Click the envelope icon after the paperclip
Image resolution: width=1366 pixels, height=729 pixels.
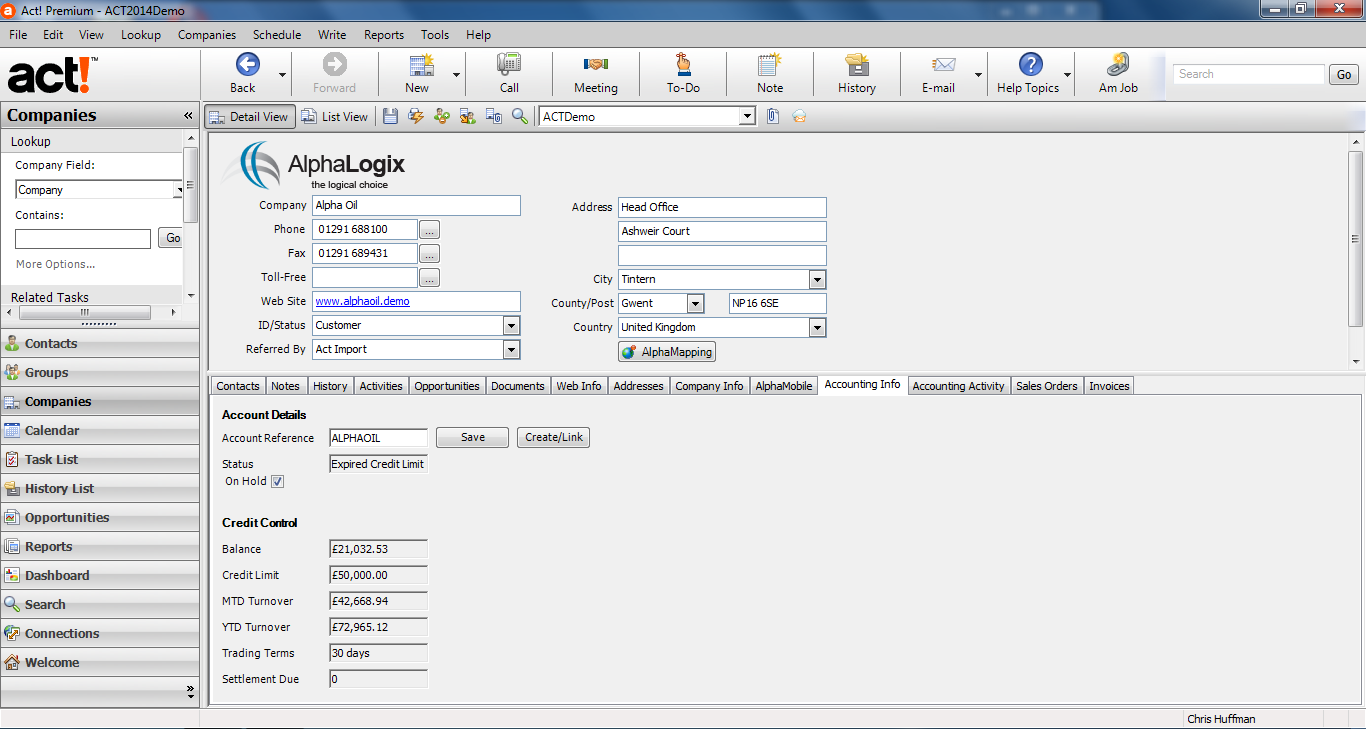point(799,117)
